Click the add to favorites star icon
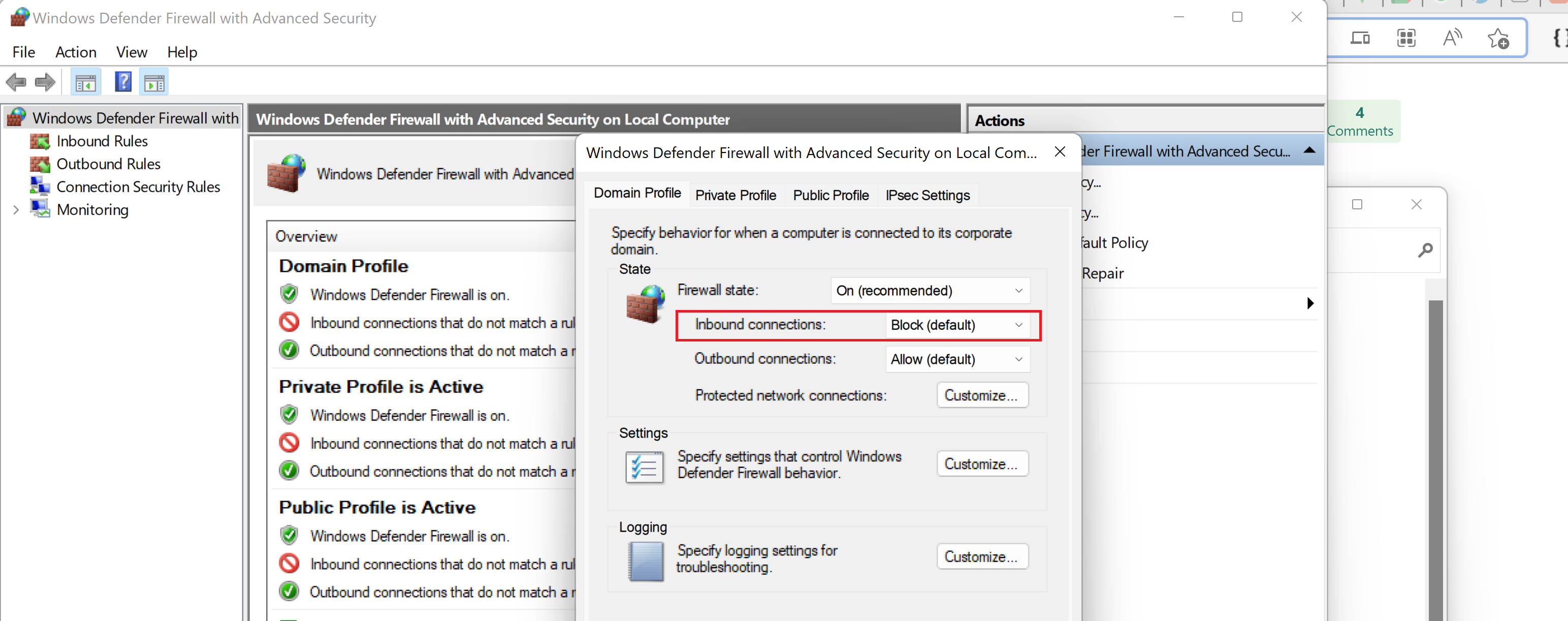 click(1498, 38)
